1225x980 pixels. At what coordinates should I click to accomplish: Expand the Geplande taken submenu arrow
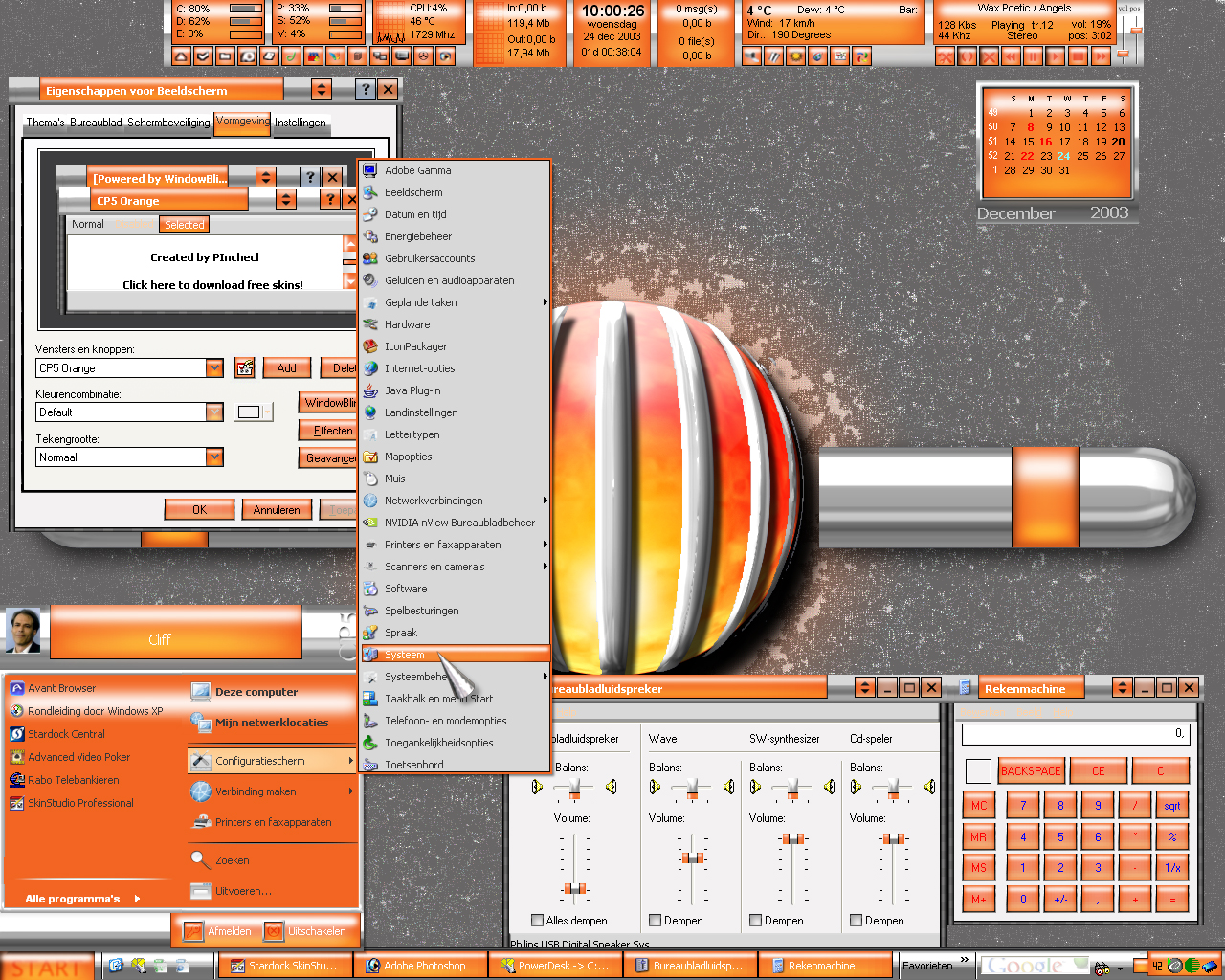pos(545,302)
